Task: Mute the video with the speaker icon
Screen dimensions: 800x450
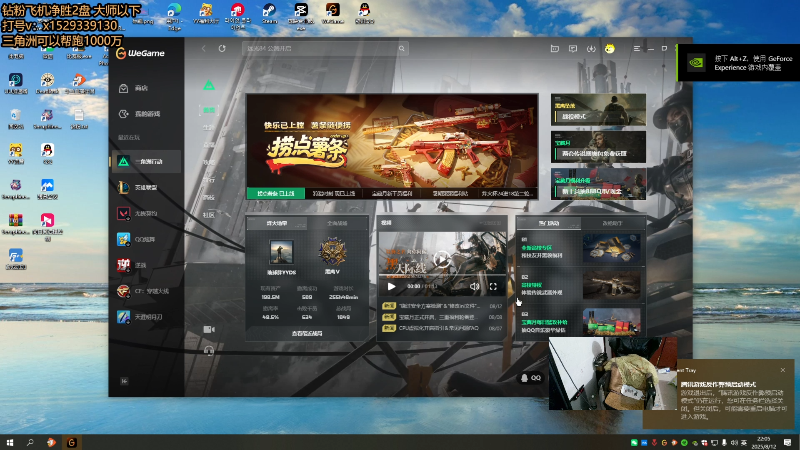Action: coord(474,287)
